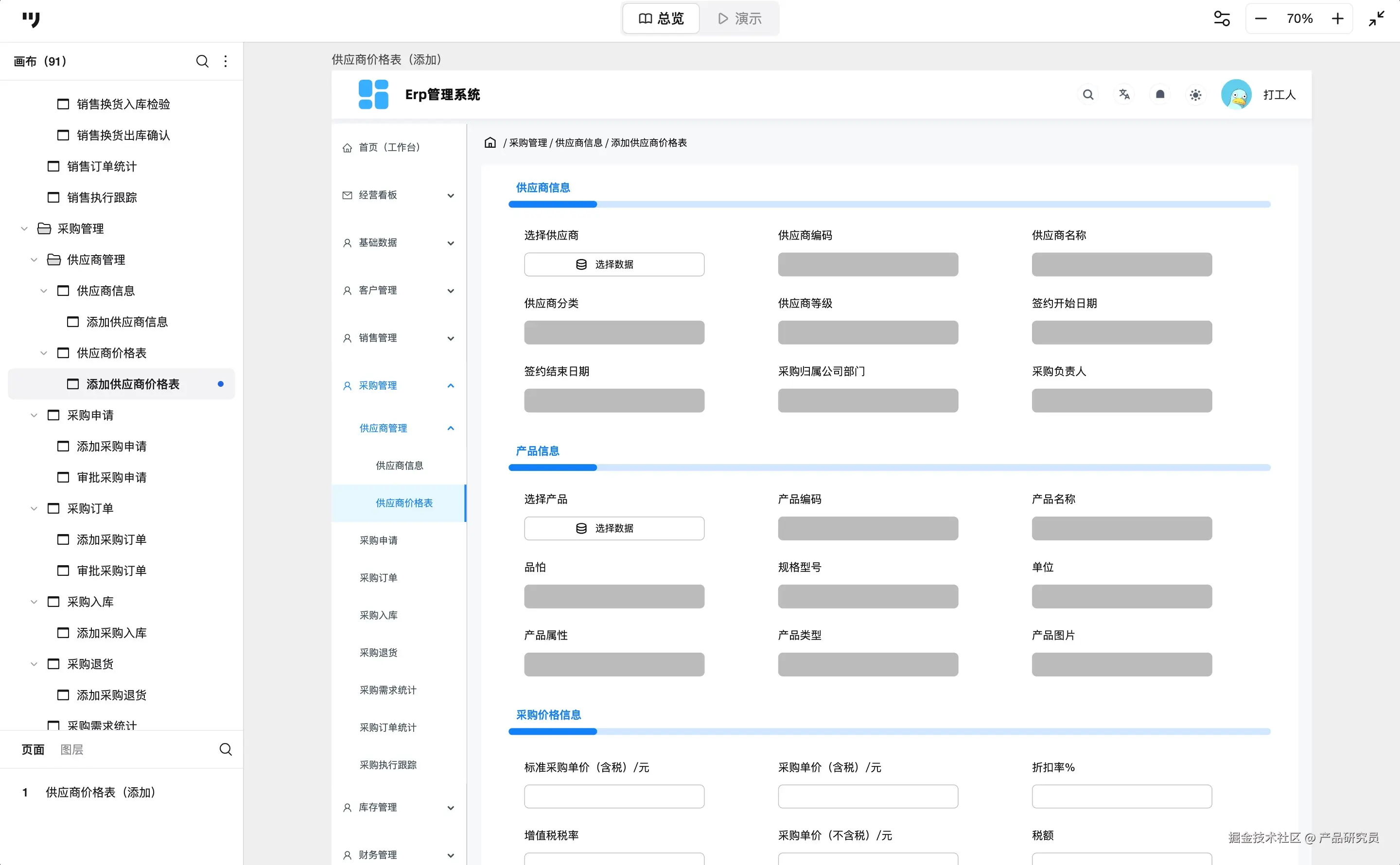Click the language translate icon
Image resolution: width=1400 pixels, height=865 pixels.
[1124, 94]
